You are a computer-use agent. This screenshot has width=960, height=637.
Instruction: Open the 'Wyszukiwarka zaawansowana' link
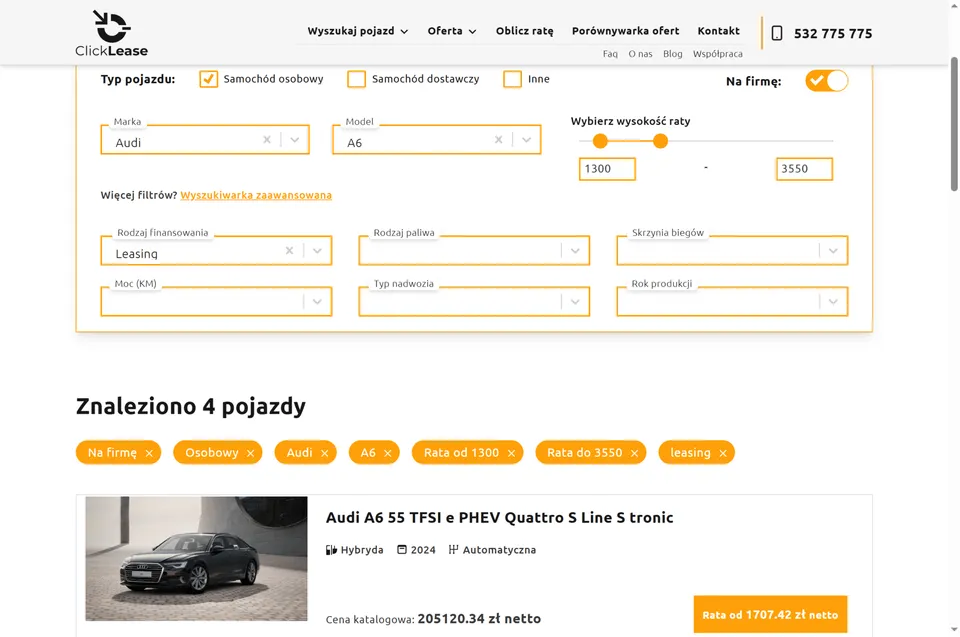click(x=256, y=195)
